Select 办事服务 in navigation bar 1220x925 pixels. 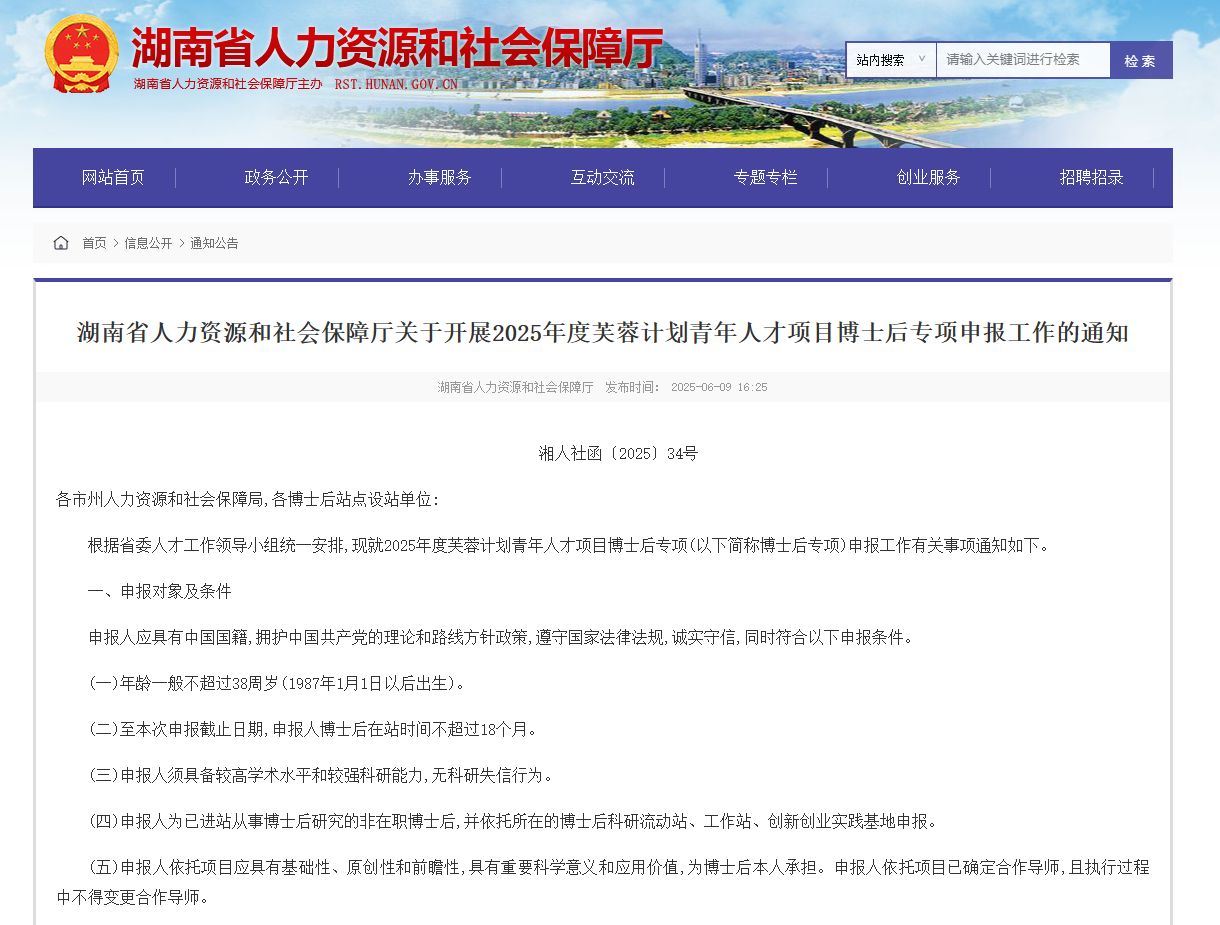(x=439, y=178)
